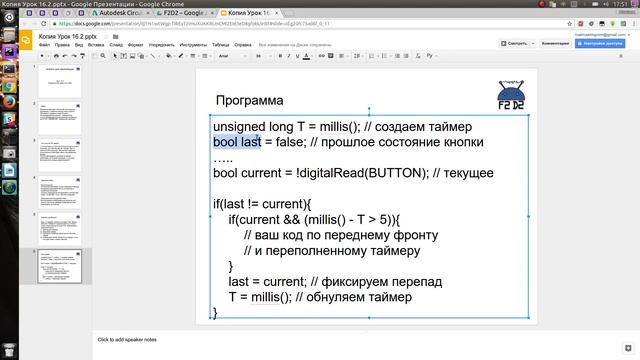Open the bulleted list dropdown

385,56
